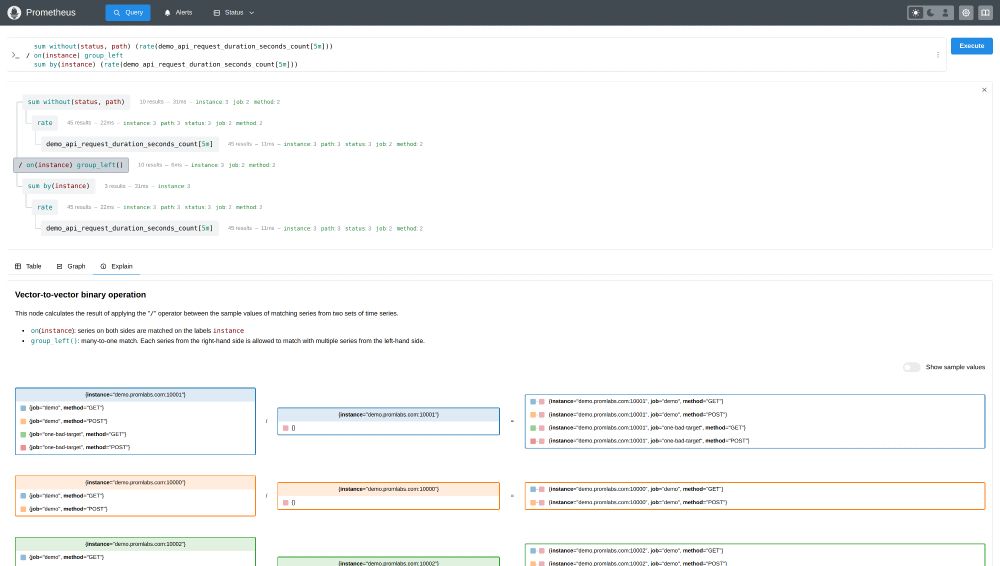Click the bell icon beside Alerts
This screenshot has height=566, width=1000.
point(168,13)
